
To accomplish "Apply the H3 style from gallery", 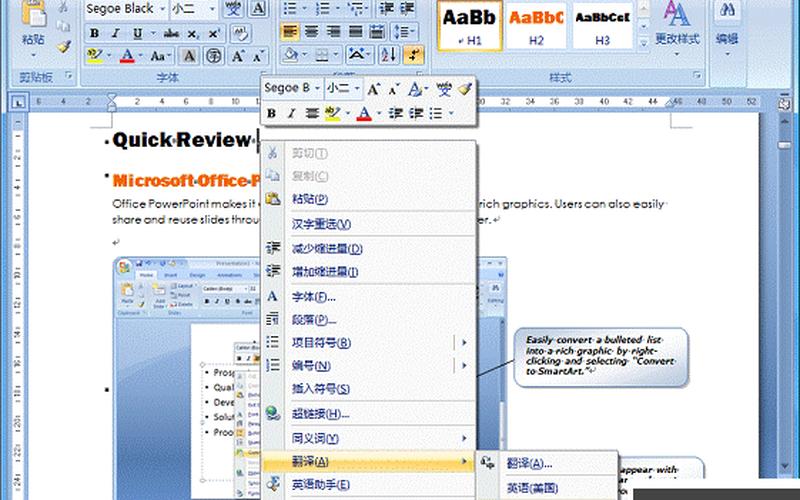I will coord(603,26).
